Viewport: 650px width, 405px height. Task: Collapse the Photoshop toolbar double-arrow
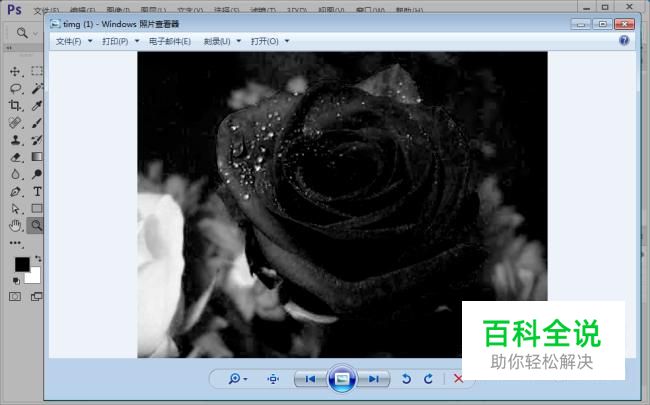click(x=8, y=48)
